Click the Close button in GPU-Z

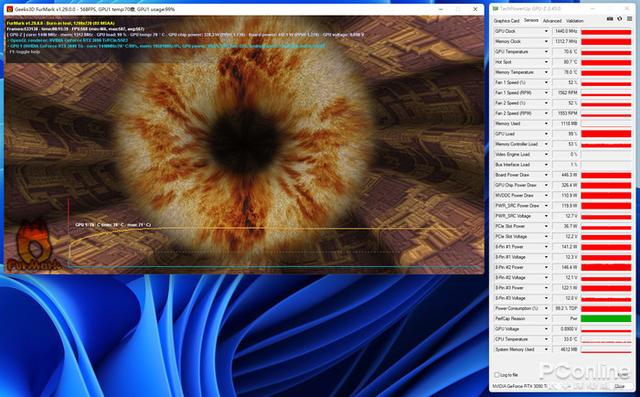(620, 386)
